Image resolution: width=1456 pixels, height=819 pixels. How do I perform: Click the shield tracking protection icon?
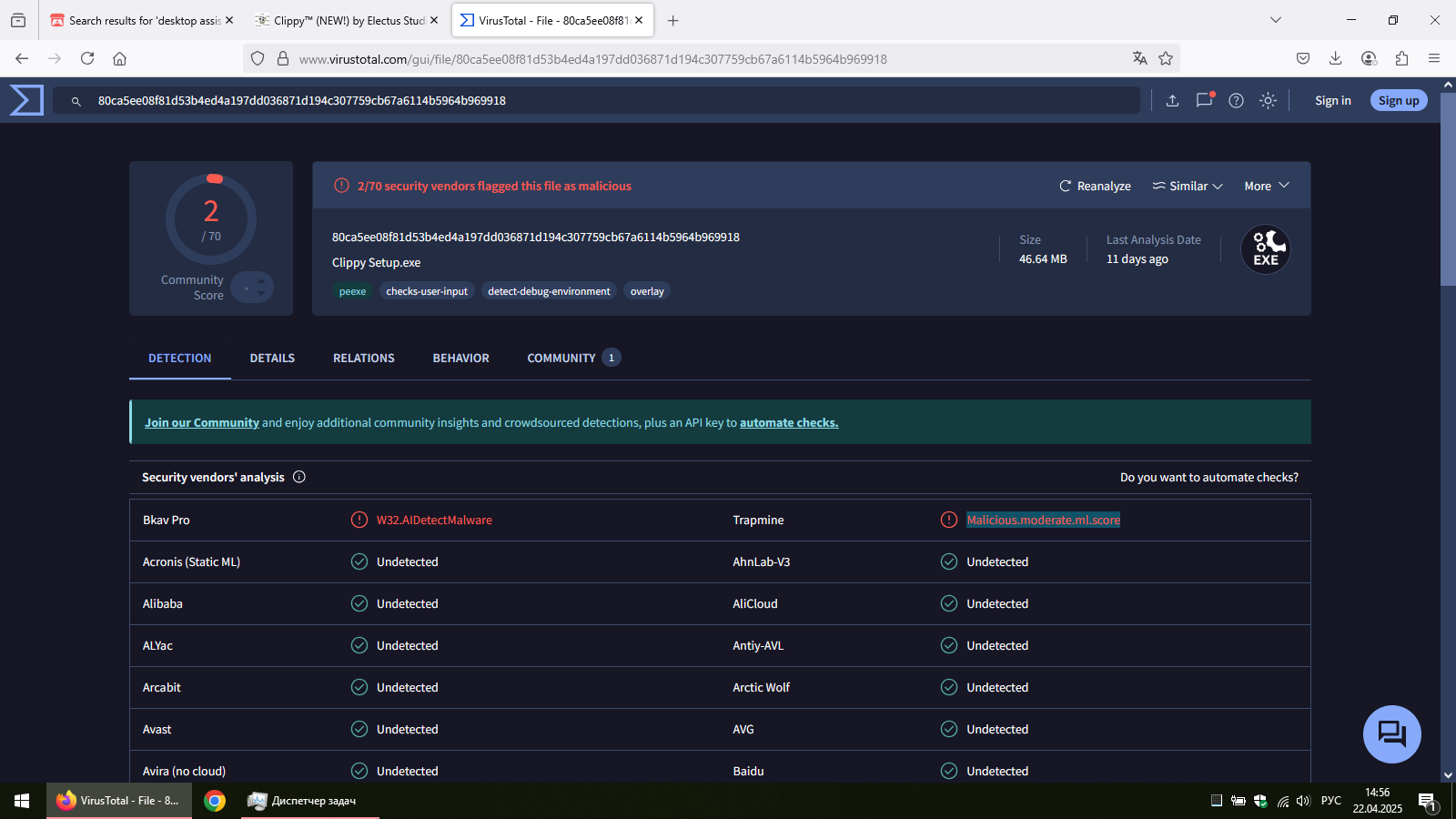point(258,58)
